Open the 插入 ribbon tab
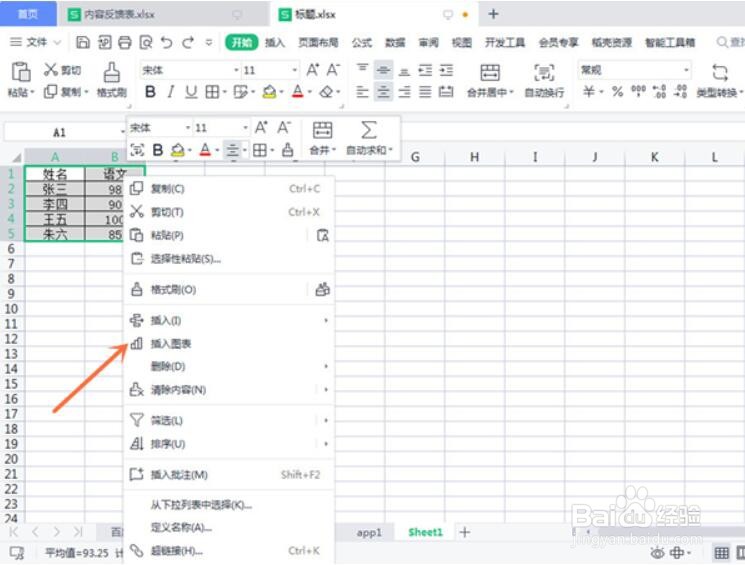The width and height of the screenshot is (745, 565). click(275, 43)
